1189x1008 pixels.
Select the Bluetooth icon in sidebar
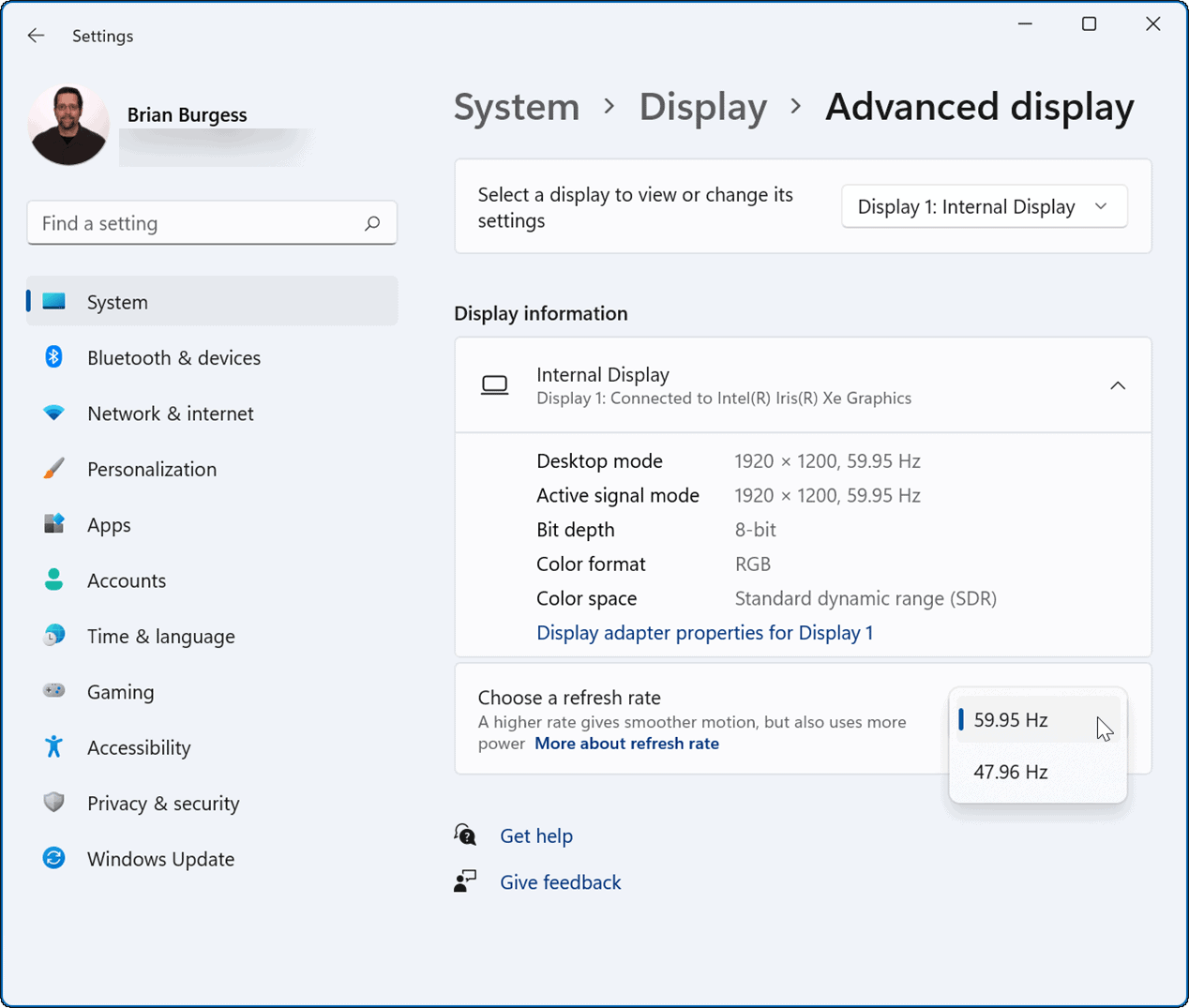click(54, 357)
